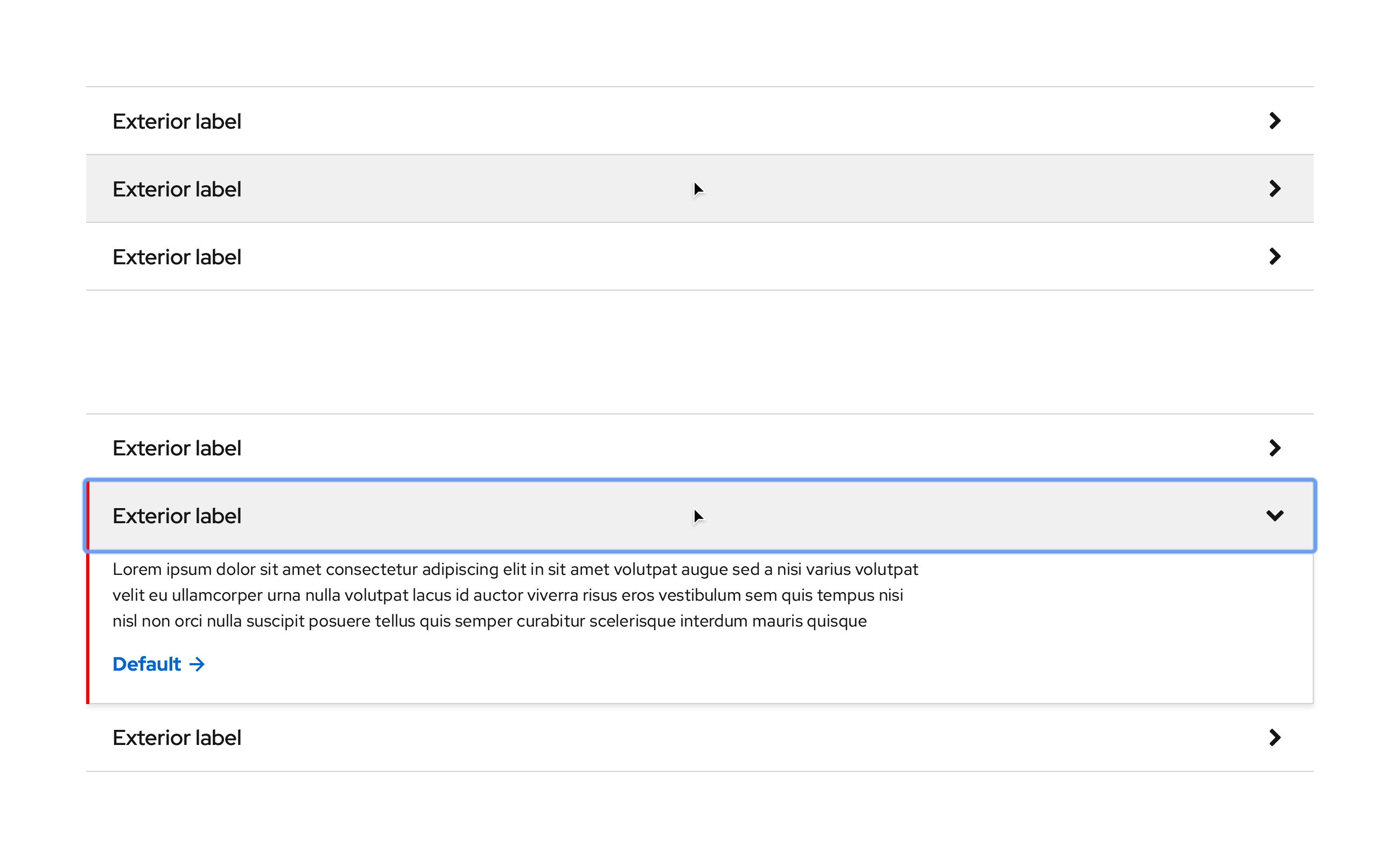
Task: Click the chevron in the third row of the top accordion
Action: click(1275, 257)
